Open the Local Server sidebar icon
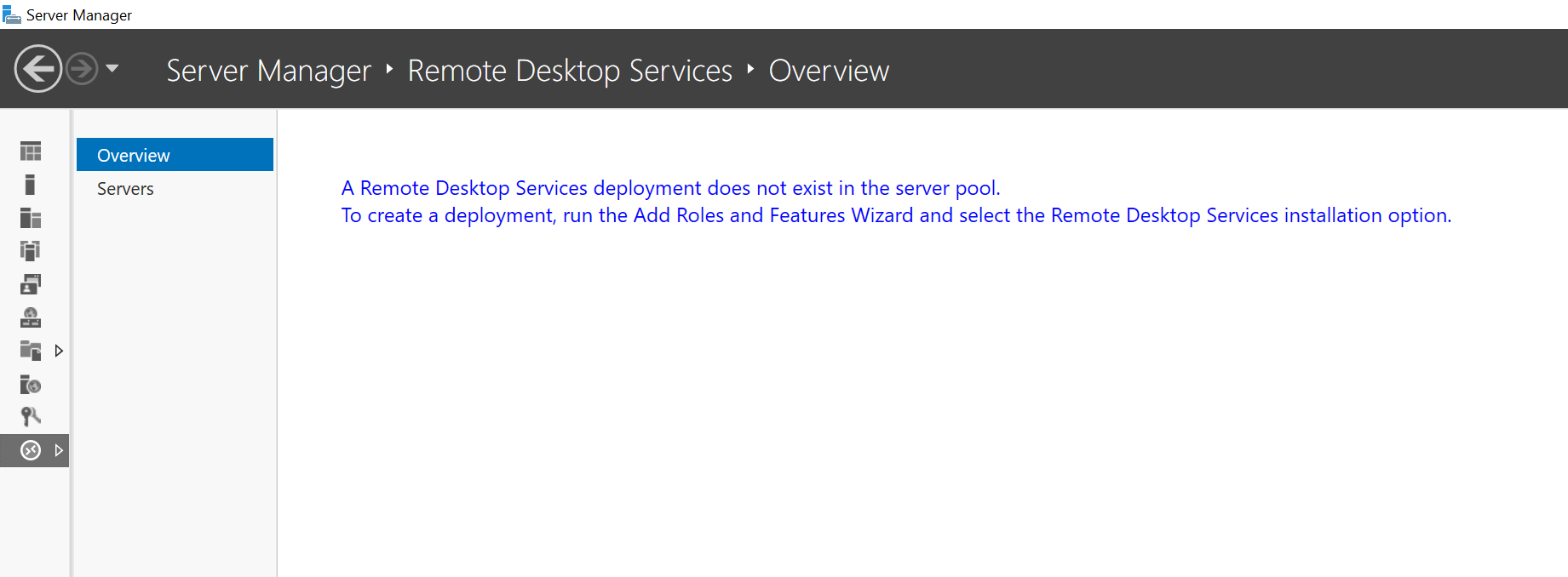Viewport: 1568px width, 577px height. (x=31, y=185)
